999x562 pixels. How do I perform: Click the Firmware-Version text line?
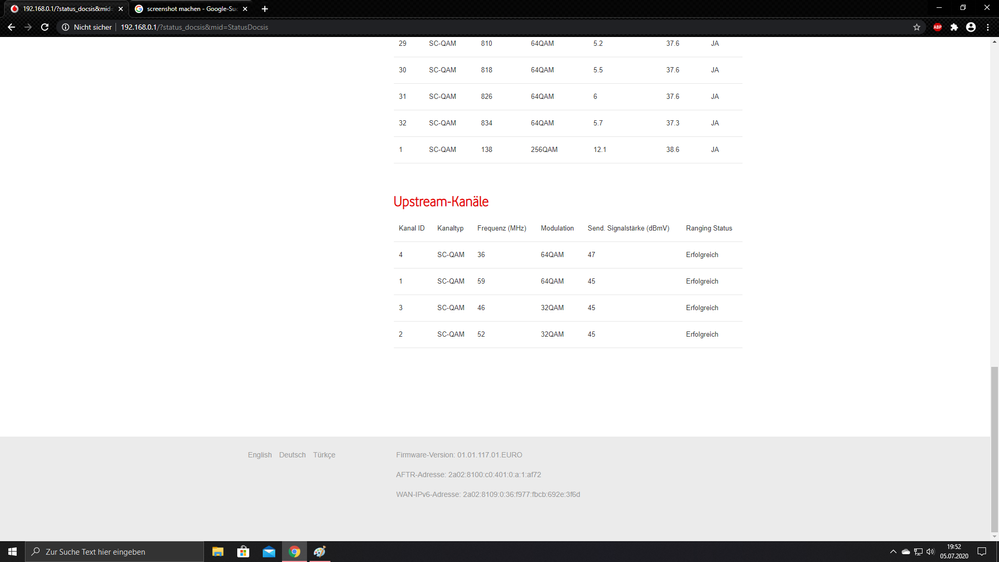point(459,455)
